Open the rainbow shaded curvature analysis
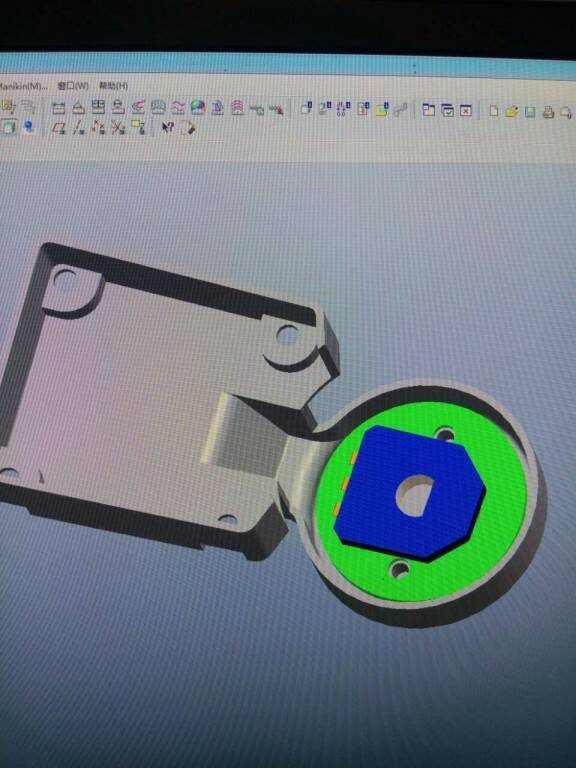The image size is (576, 768). [198, 107]
